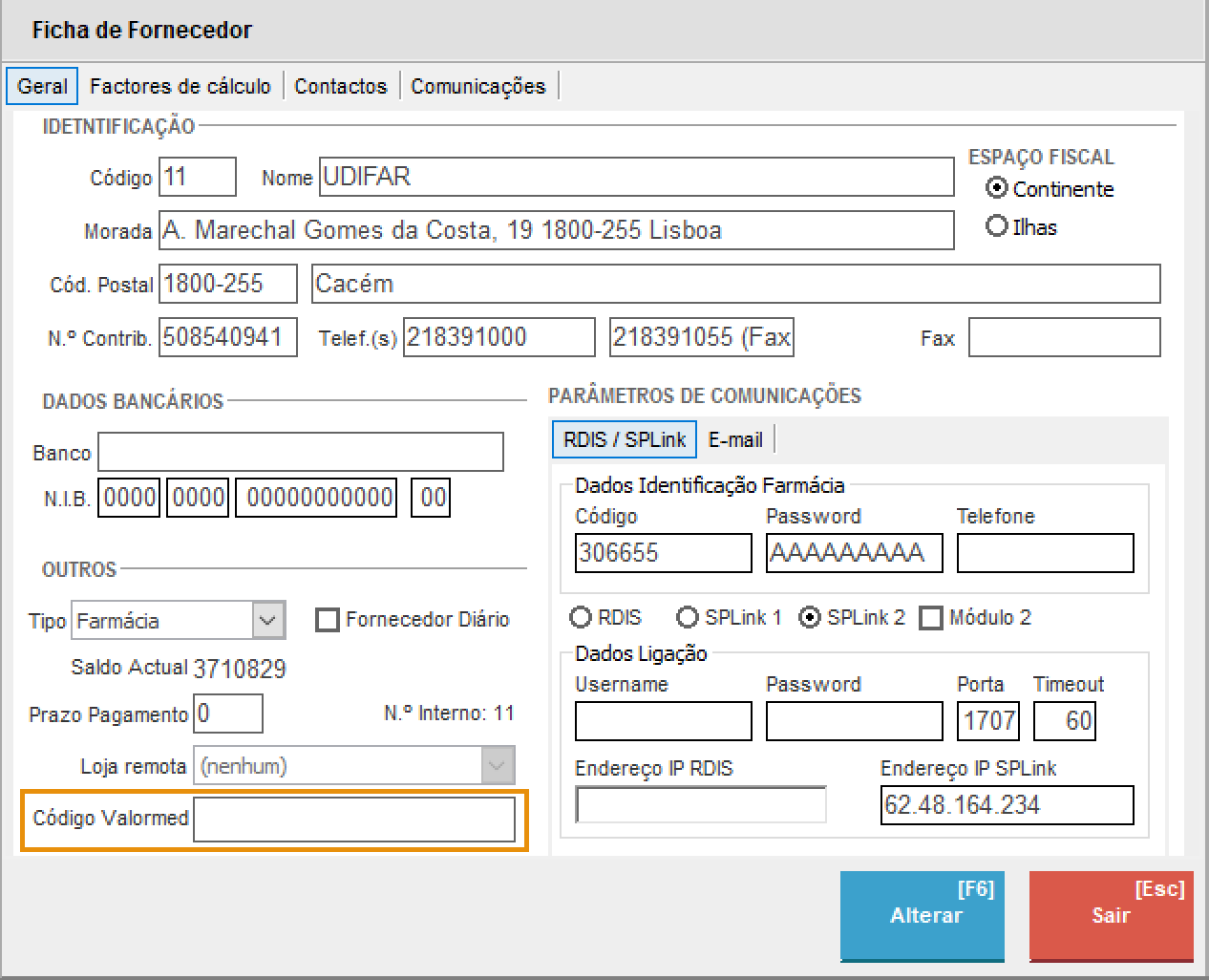This screenshot has width=1209, height=980.
Task: Open the Loja remota dropdown
Action: pos(496,766)
